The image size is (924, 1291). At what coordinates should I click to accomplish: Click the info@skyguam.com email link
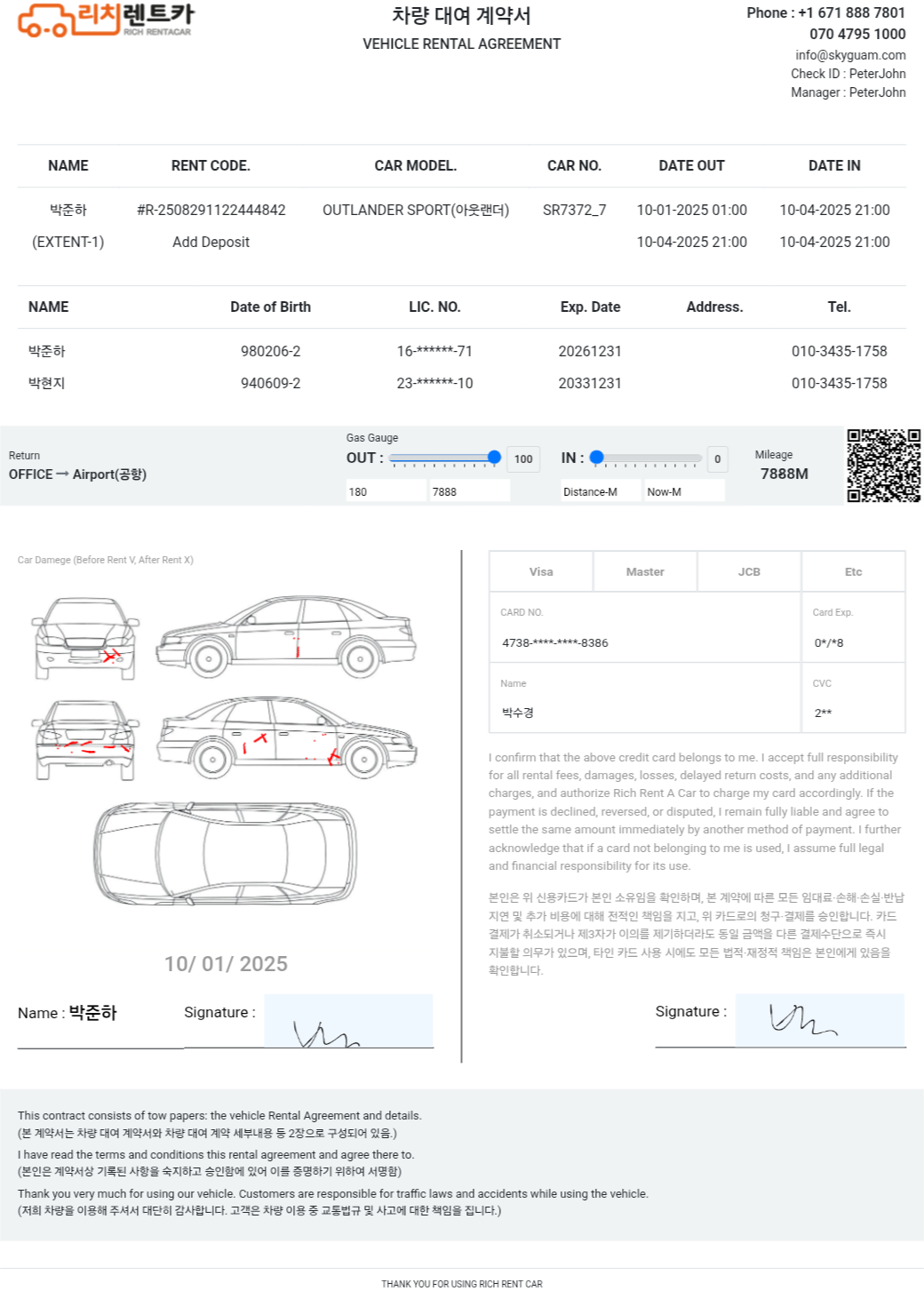850,55
